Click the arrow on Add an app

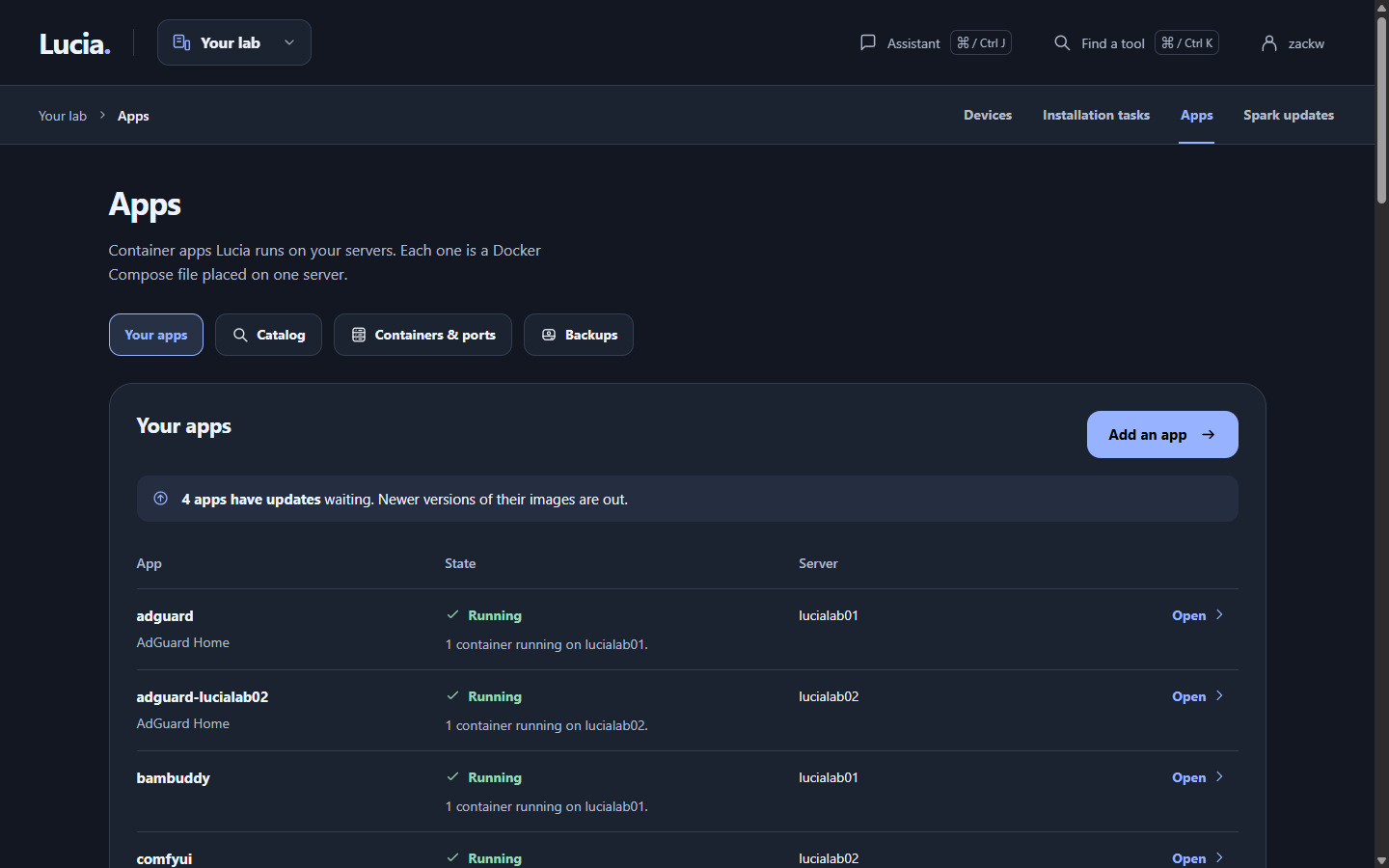click(1209, 435)
